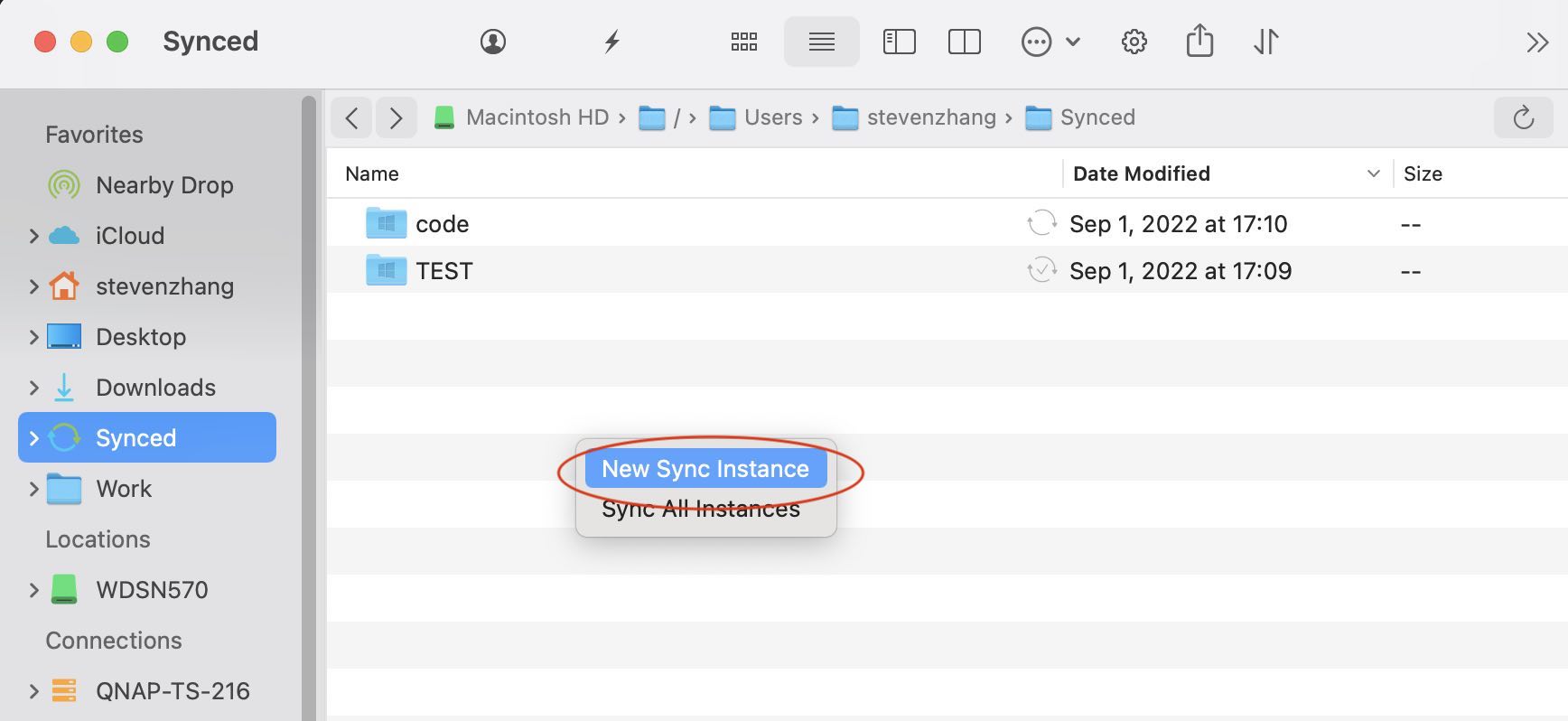The height and width of the screenshot is (721, 1568).
Task: Select the Downloads arrow icon
Action: [x=64, y=388]
